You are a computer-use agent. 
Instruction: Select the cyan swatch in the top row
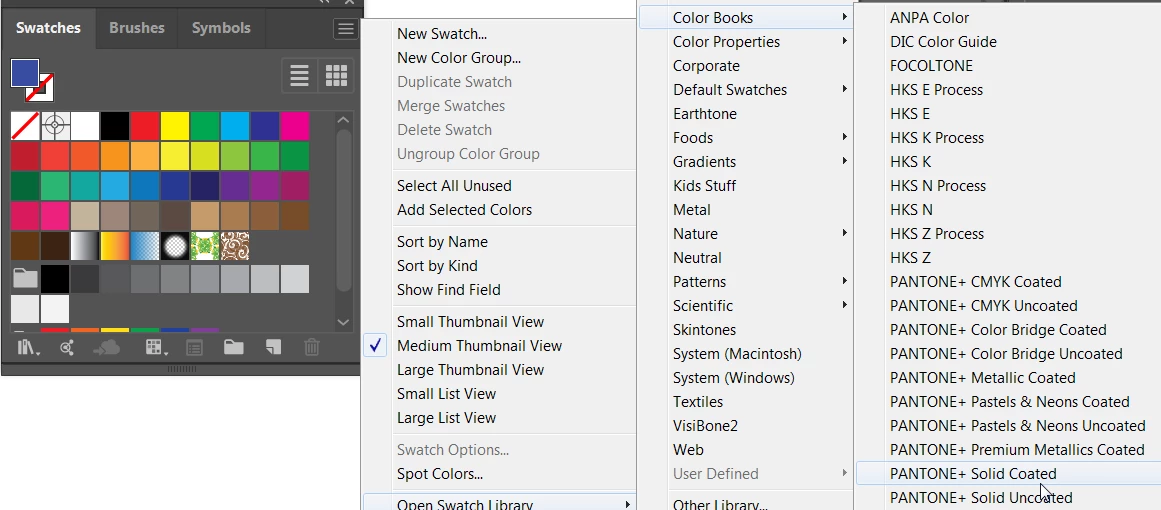tap(235, 126)
